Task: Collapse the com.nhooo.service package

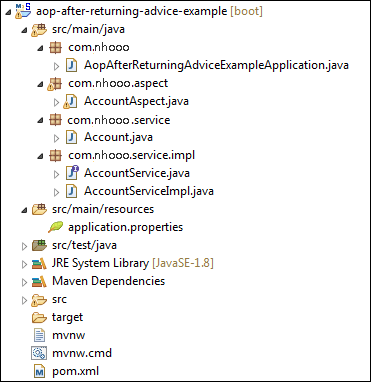Action: click(41, 120)
